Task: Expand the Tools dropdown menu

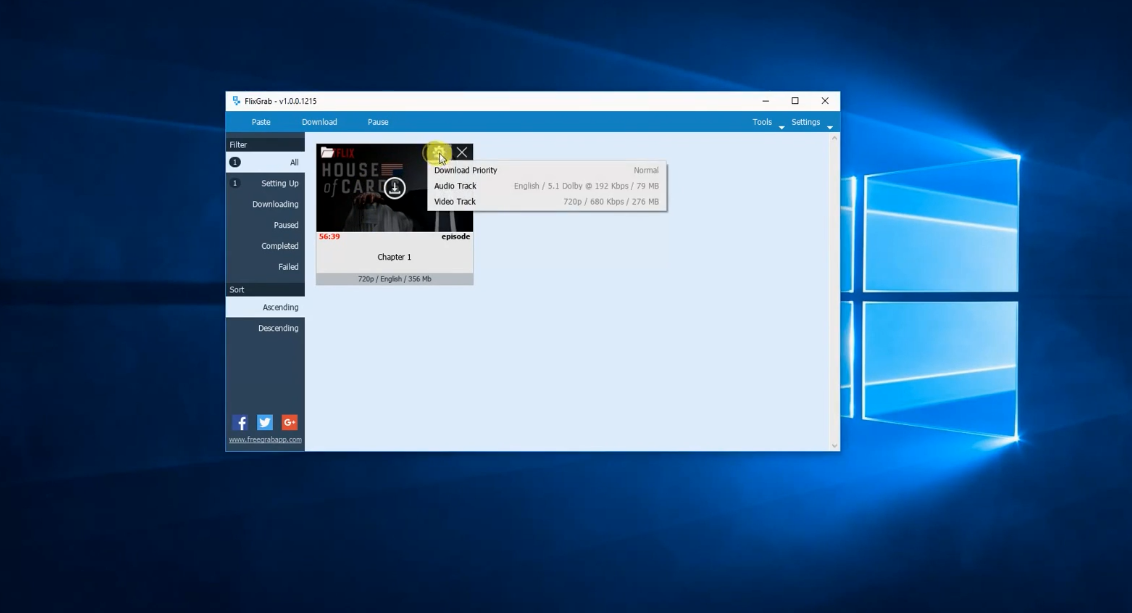Action: pyautogui.click(x=765, y=122)
